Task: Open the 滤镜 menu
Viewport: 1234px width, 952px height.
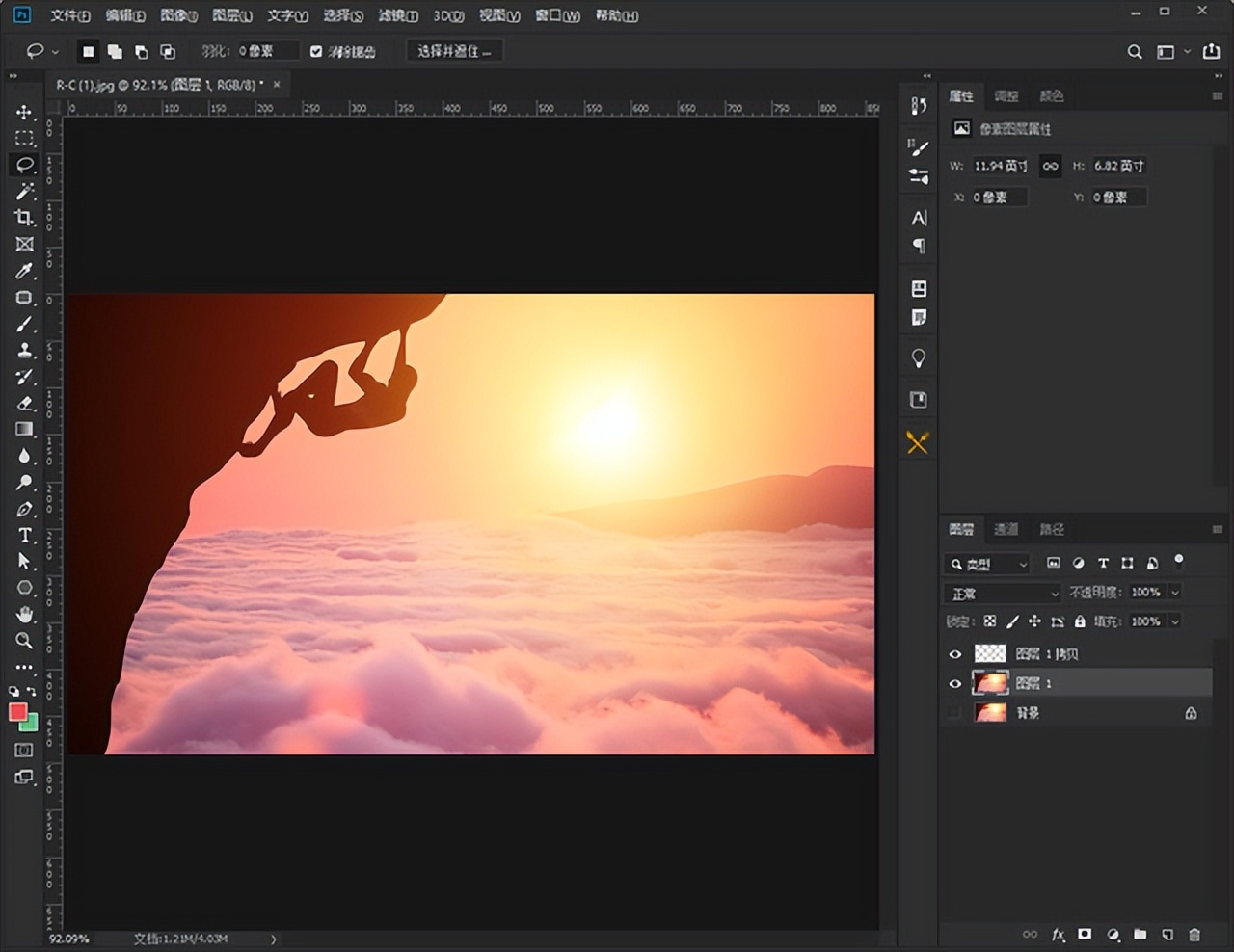Action: 397,15
